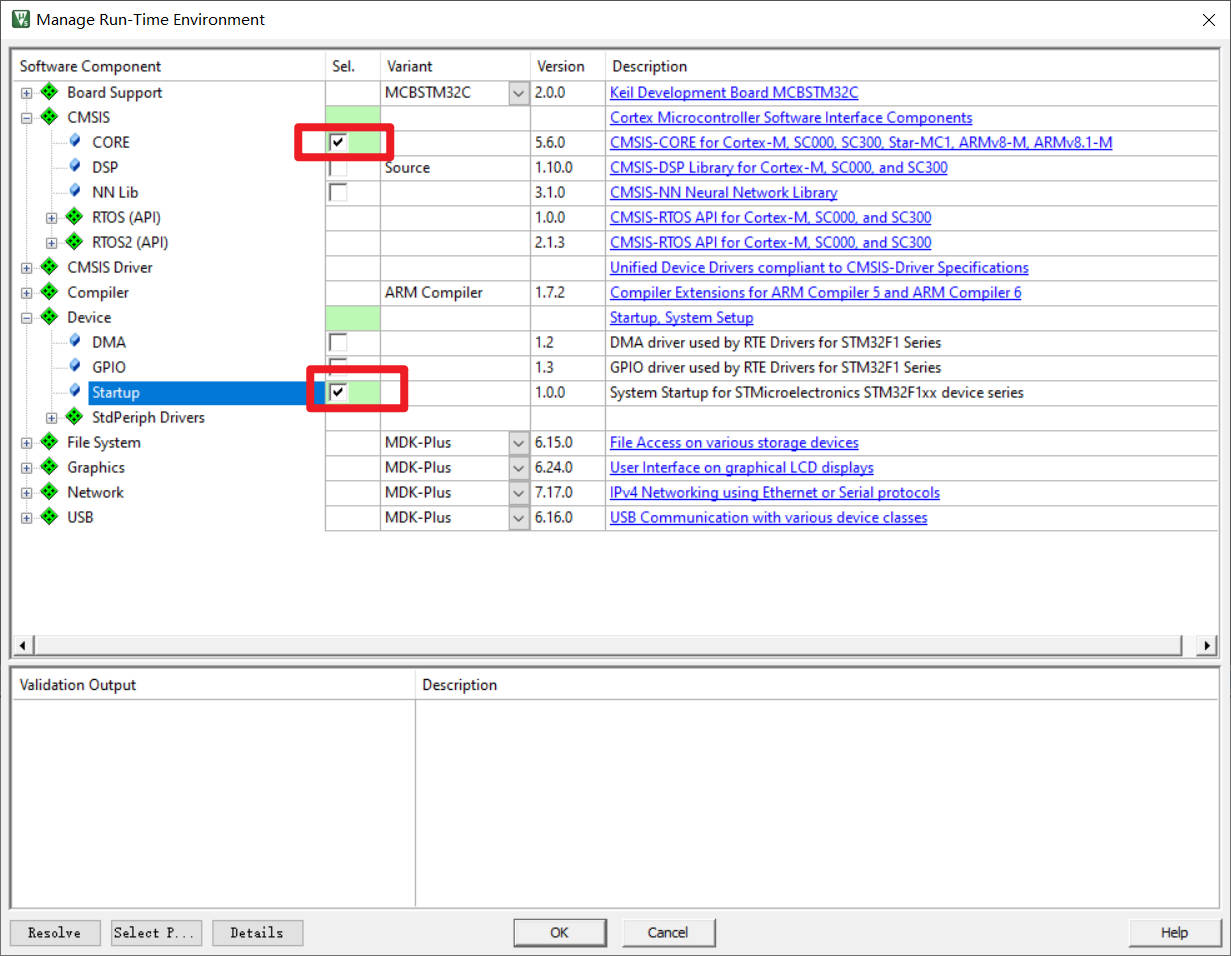1231x956 pixels.
Task: Open the USB MDK-Plus variant dropdown
Action: (x=519, y=518)
